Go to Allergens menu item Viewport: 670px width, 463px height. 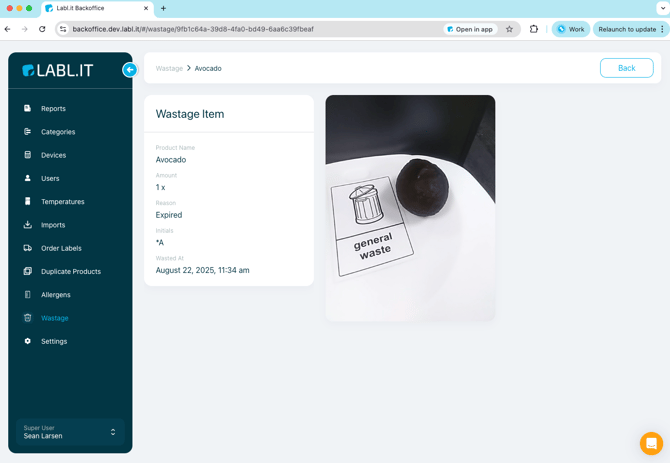56,295
